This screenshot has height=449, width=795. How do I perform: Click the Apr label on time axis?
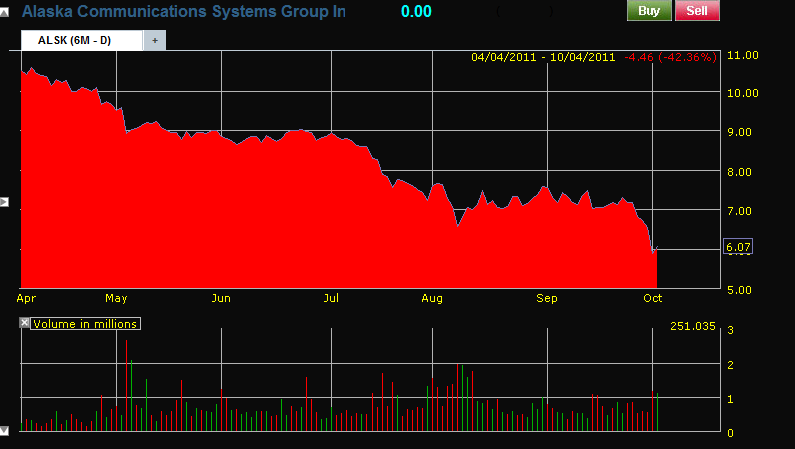[x=26, y=298]
